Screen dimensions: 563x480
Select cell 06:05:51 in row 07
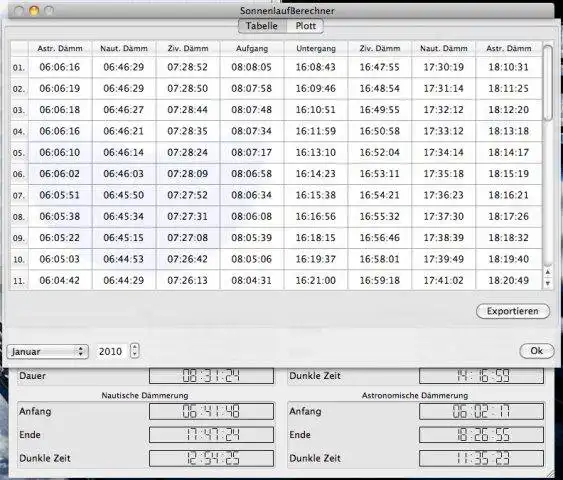tap(60, 195)
